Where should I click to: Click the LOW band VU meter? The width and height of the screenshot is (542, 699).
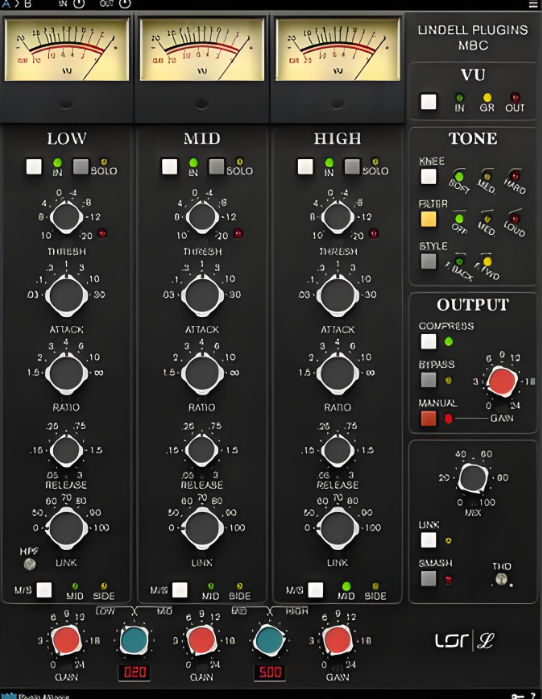click(67, 49)
